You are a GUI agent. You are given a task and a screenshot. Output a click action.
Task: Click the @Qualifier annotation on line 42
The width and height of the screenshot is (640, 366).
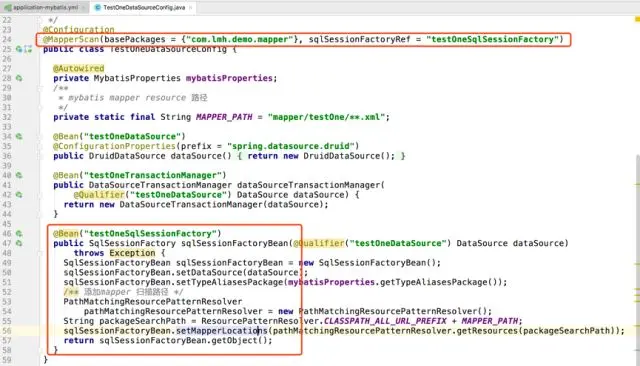99,195
